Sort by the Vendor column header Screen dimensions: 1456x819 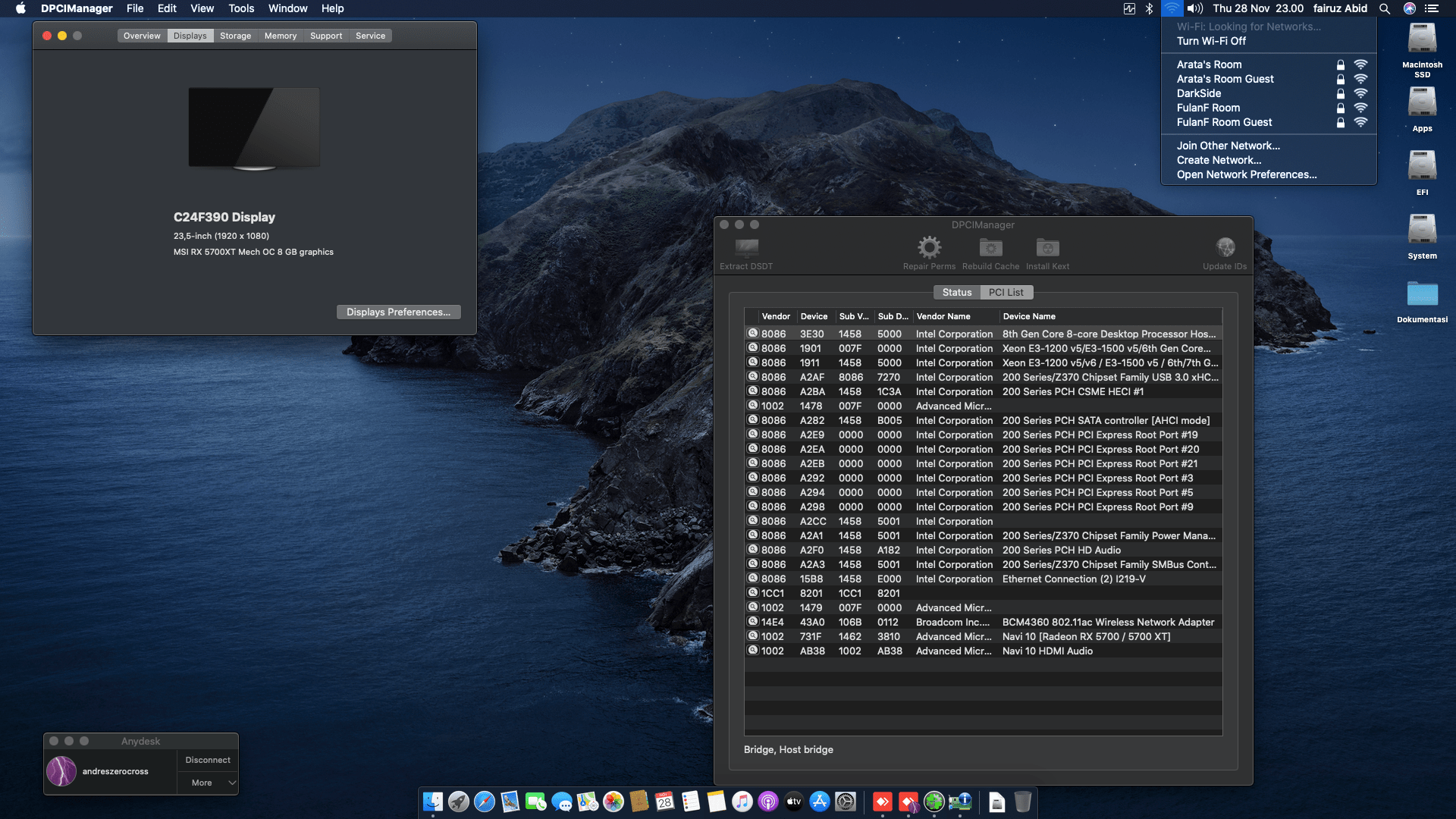coord(776,316)
